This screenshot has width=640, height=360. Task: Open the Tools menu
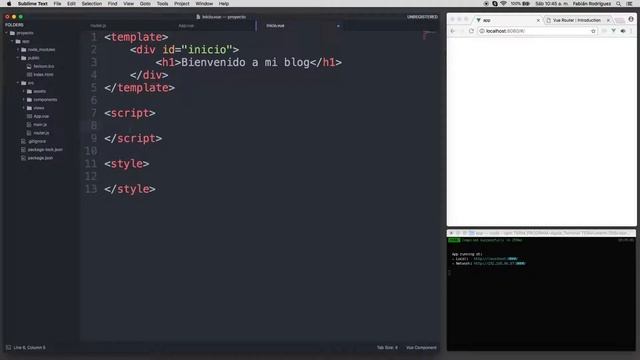pos(162,4)
